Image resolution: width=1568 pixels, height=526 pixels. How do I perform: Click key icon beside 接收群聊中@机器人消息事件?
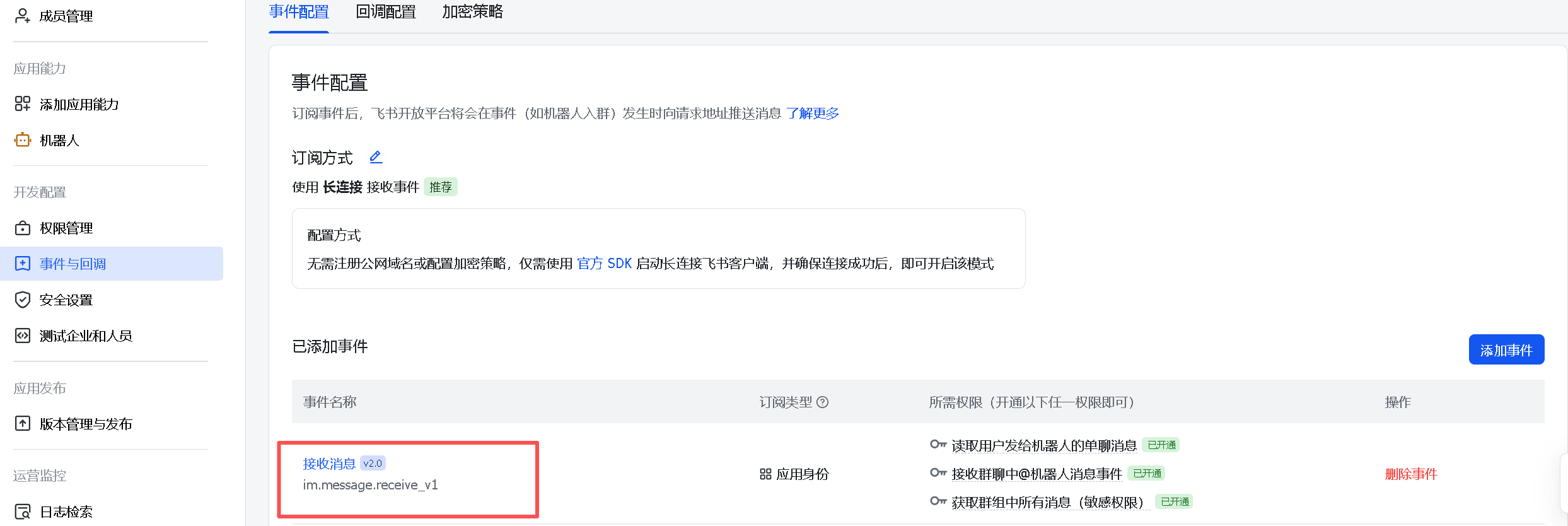tap(938, 473)
